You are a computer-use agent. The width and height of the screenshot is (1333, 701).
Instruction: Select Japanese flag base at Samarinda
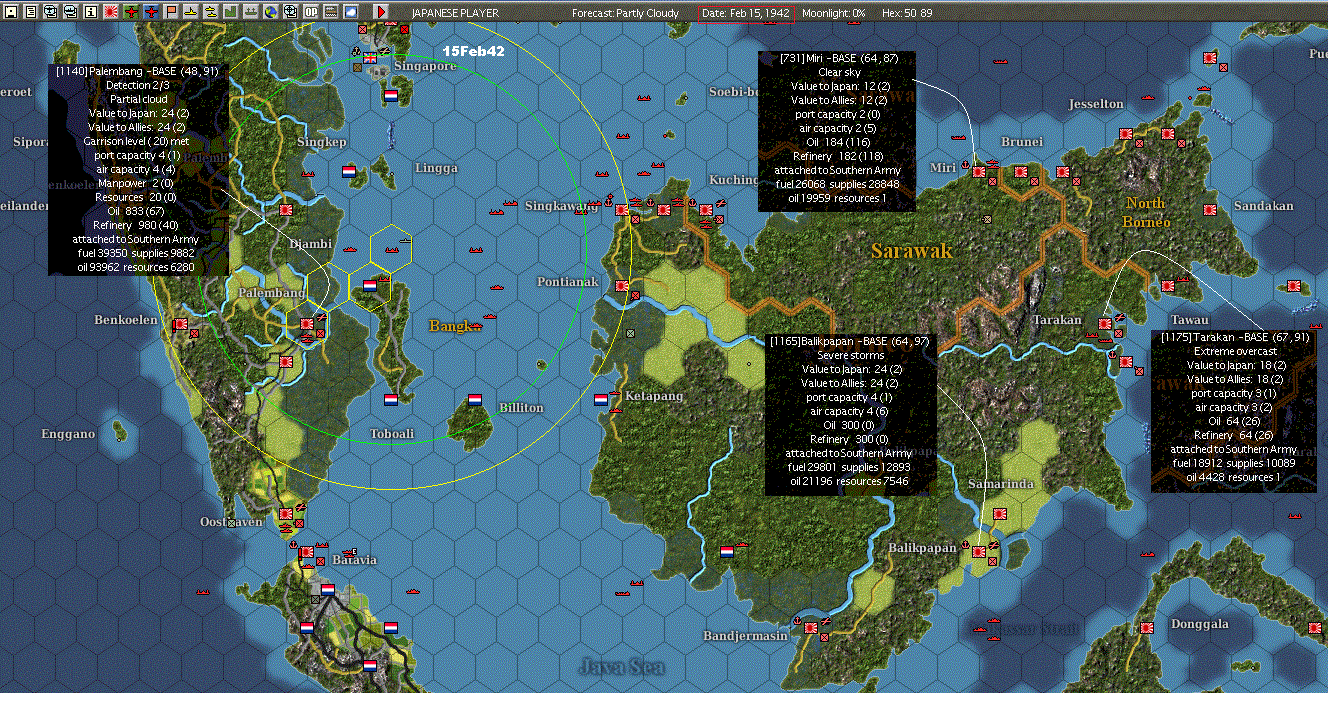click(x=999, y=514)
